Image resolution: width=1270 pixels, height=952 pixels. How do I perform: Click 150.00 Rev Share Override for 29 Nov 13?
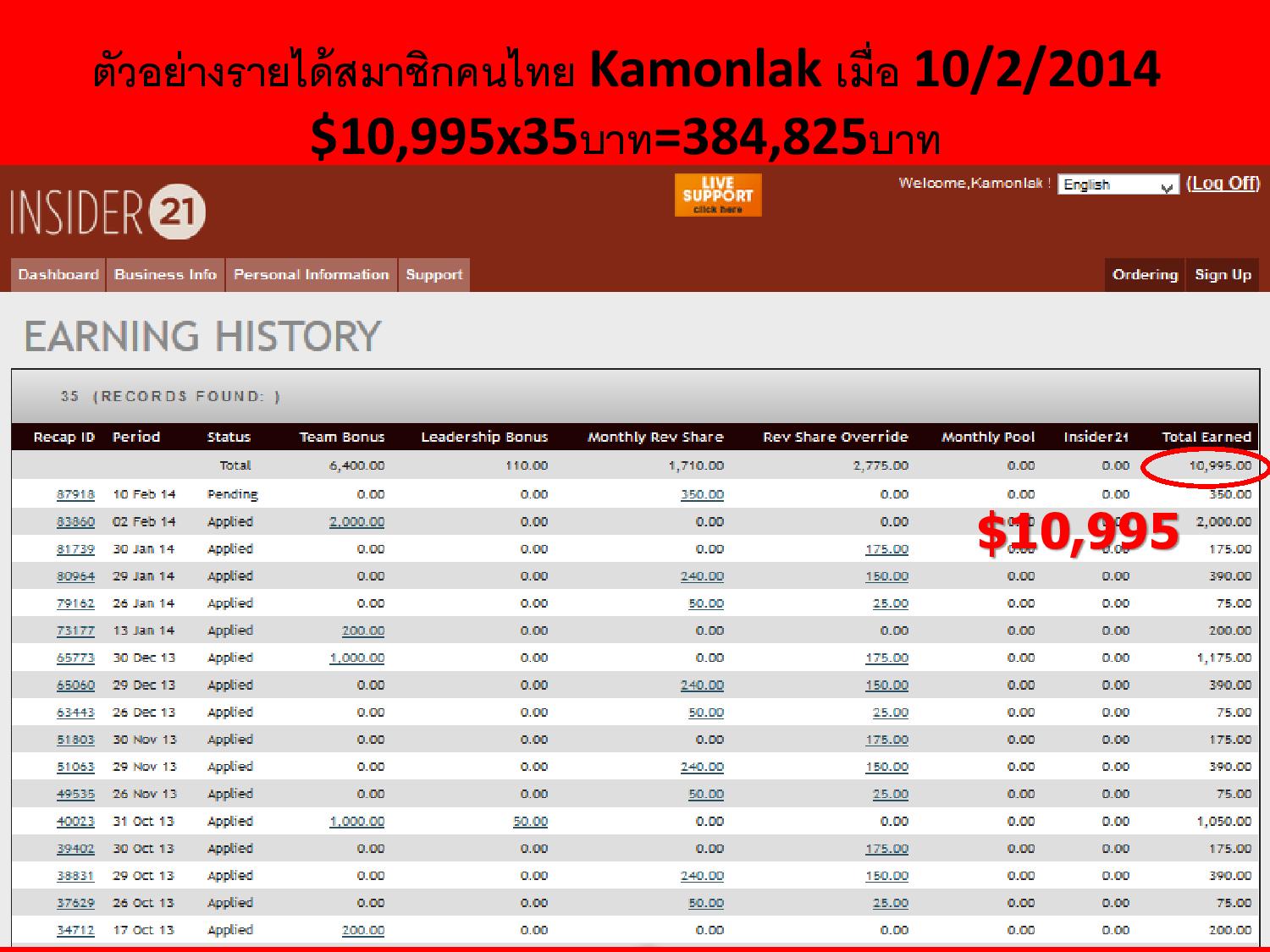coord(886,767)
